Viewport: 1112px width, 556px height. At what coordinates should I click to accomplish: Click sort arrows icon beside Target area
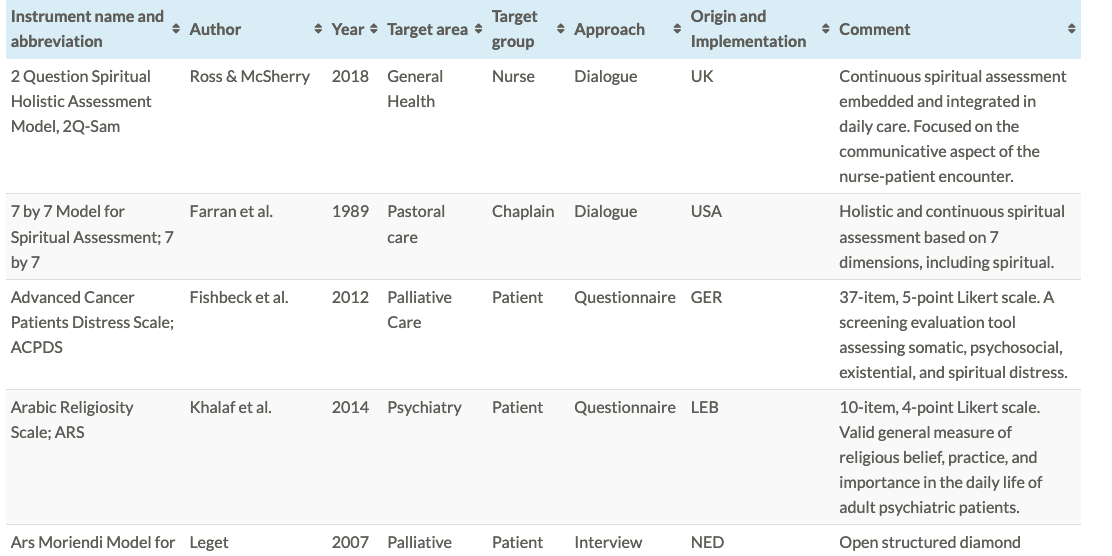(x=476, y=29)
